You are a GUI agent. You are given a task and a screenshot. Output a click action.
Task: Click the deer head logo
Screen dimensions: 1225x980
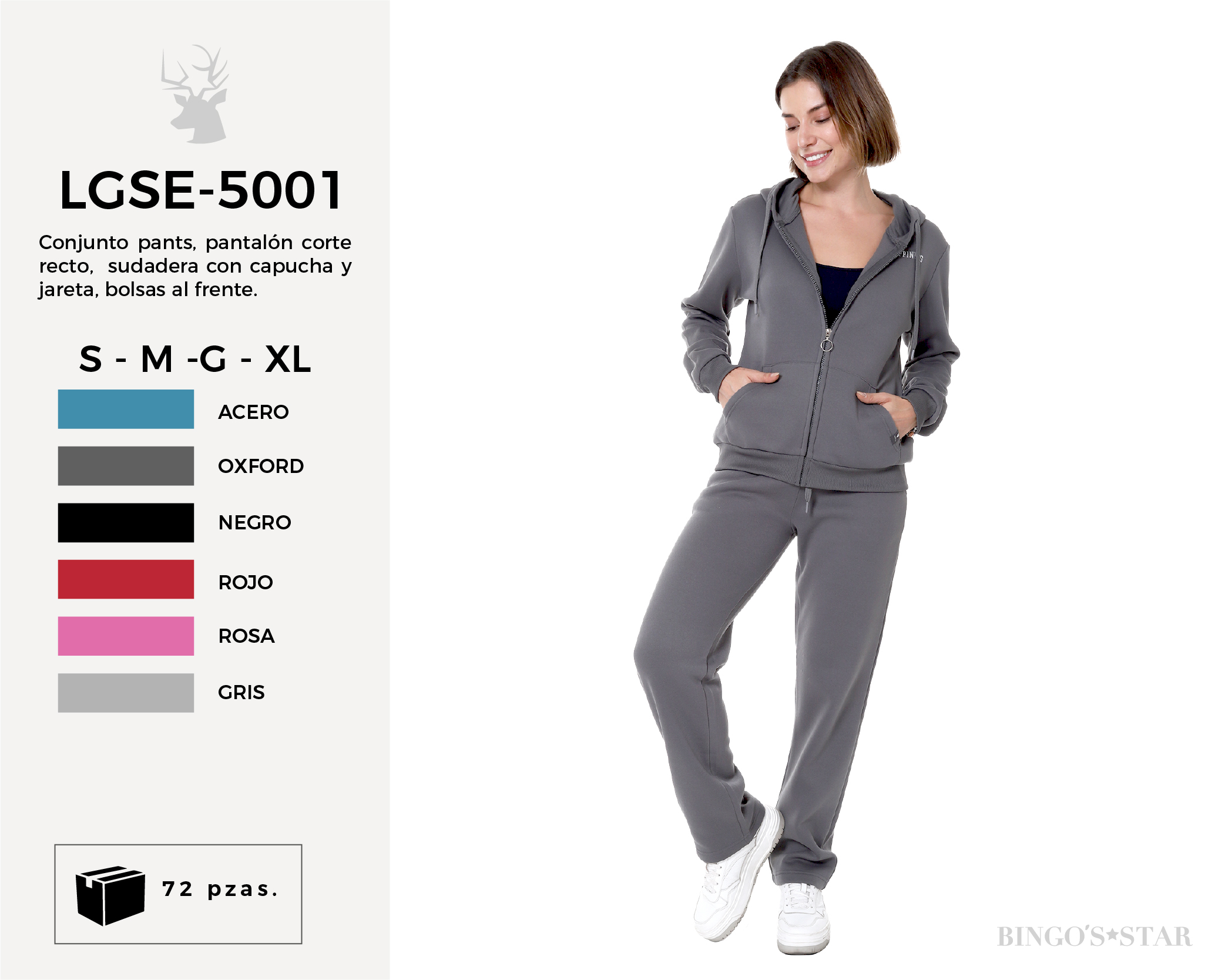tap(194, 94)
